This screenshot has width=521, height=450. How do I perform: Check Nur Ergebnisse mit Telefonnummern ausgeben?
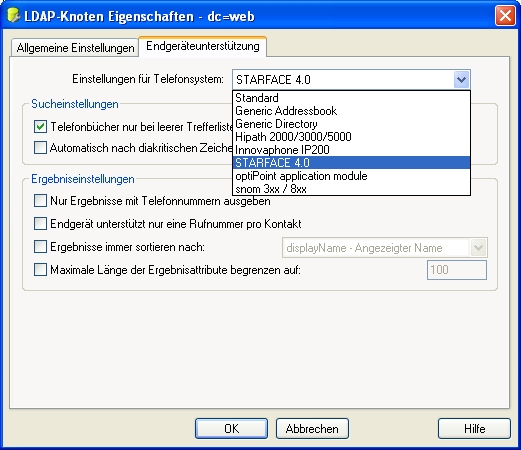click(x=40, y=201)
